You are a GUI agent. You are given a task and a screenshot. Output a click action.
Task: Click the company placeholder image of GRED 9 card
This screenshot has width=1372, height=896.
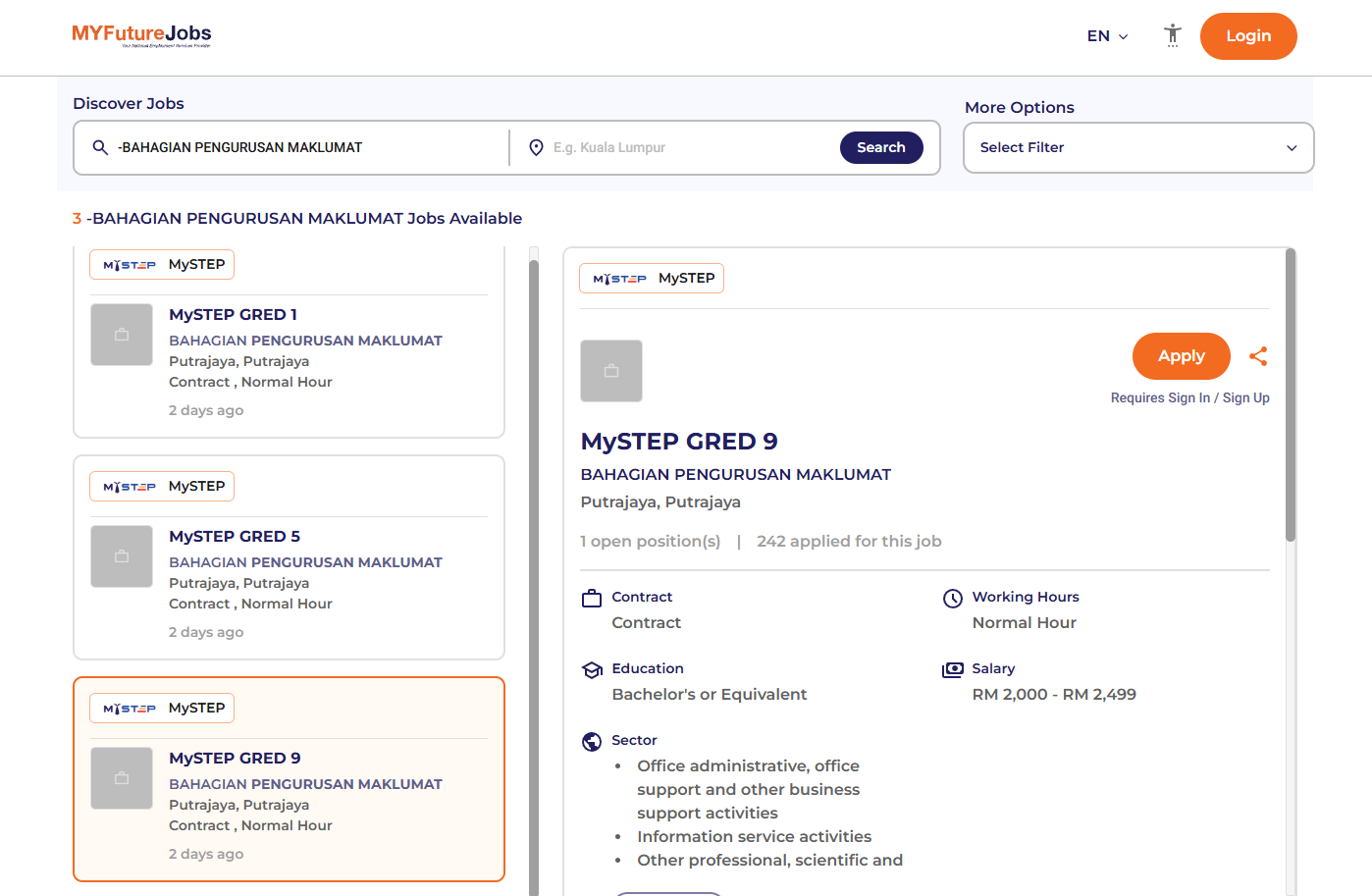click(x=122, y=778)
